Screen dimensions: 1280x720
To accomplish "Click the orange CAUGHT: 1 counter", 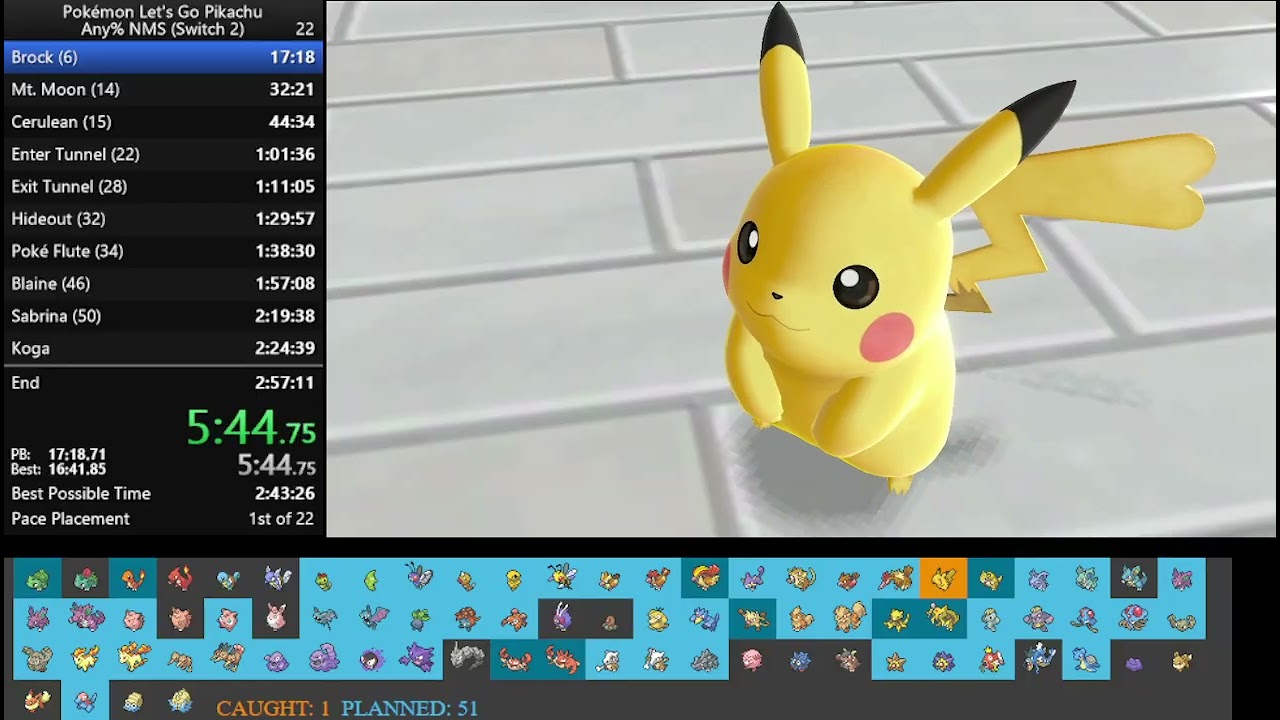I will [x=273, y=708].
